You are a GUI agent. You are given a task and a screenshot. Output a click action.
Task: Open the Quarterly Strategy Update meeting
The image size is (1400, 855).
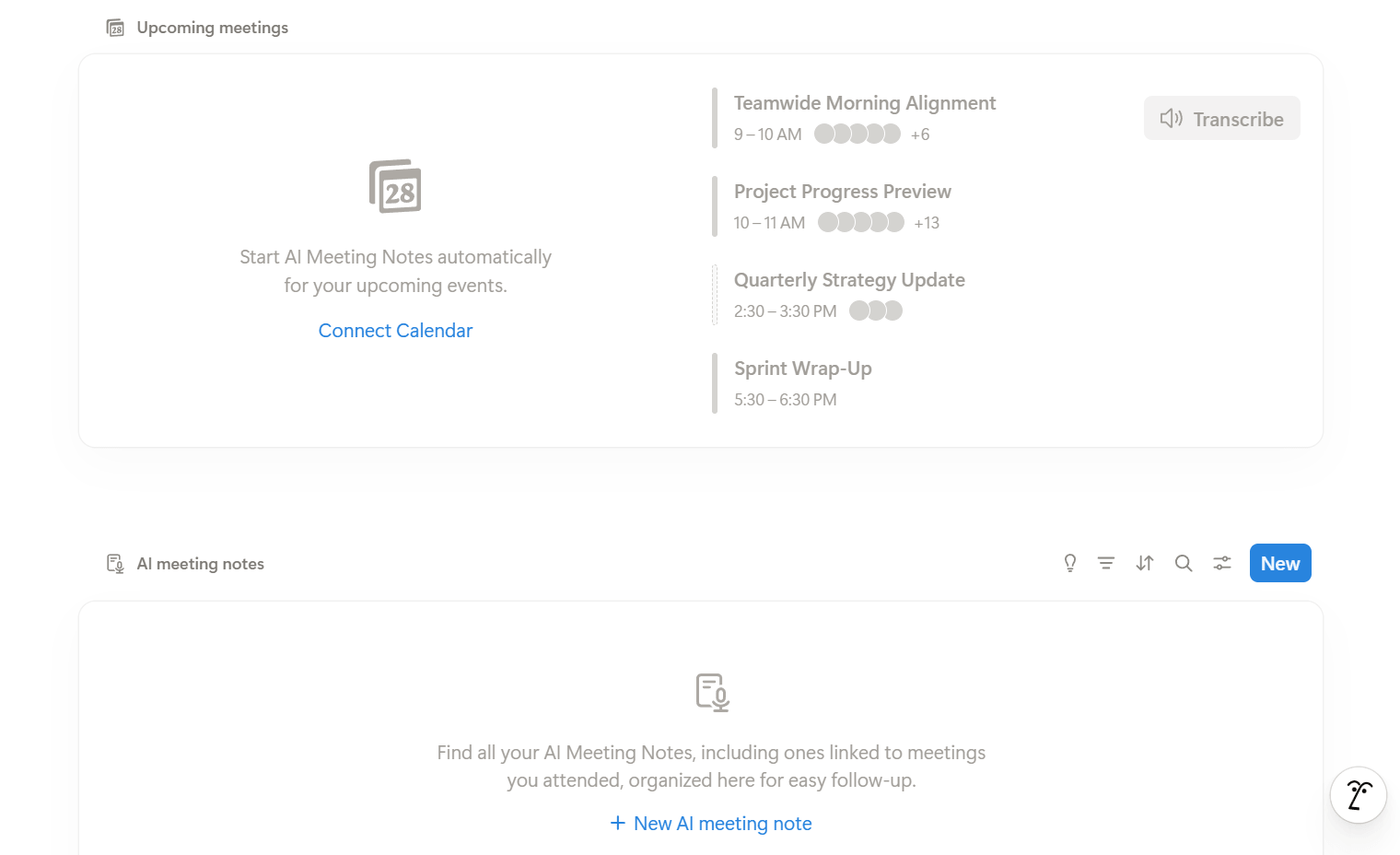pyautogui.click(x=849, y=280)
